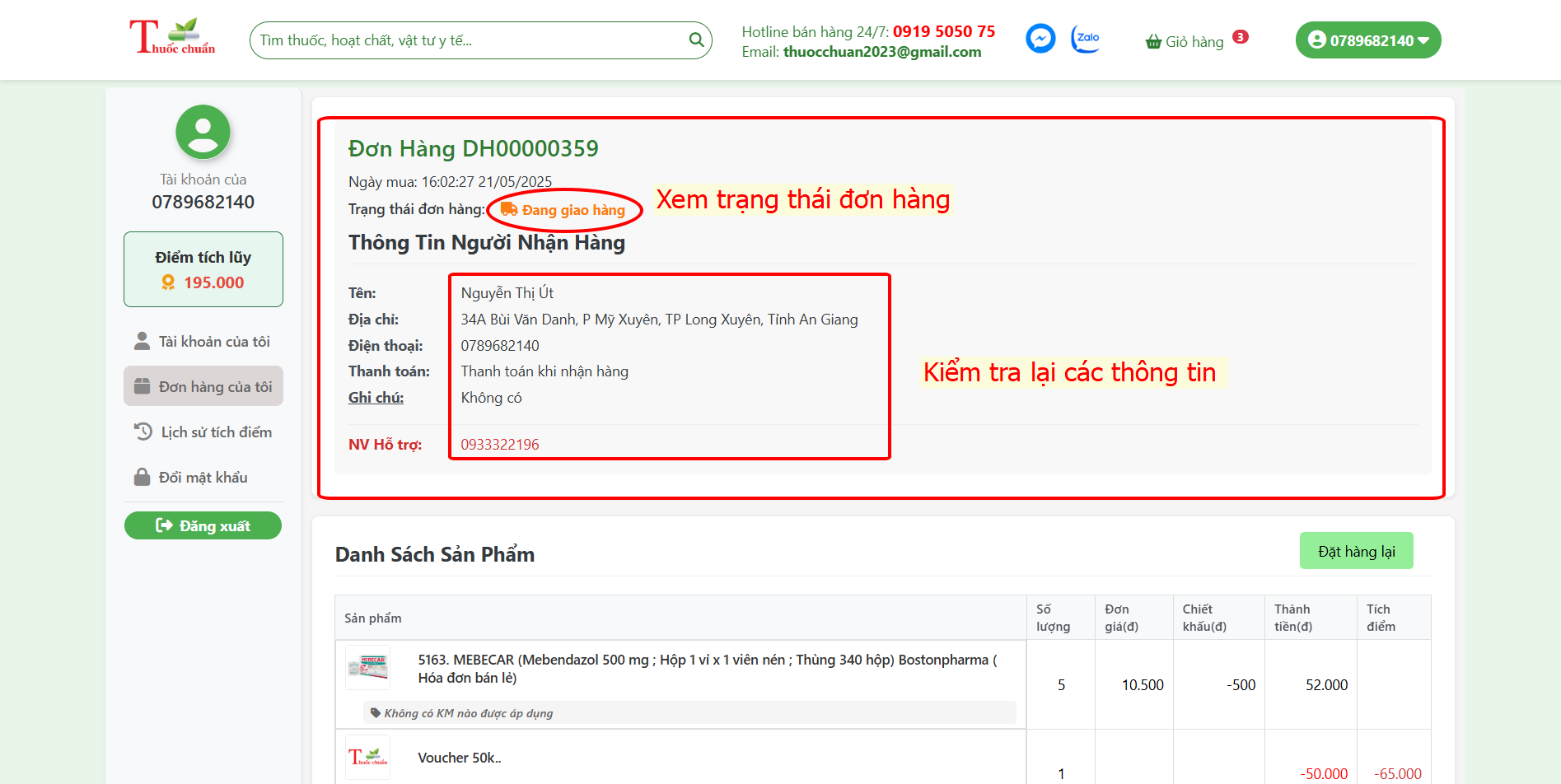The height and width of the screenshot is (784, 1561).
Task: Click the padlock icon beside Đổi mật khẩu
Action: click(142, 477)
